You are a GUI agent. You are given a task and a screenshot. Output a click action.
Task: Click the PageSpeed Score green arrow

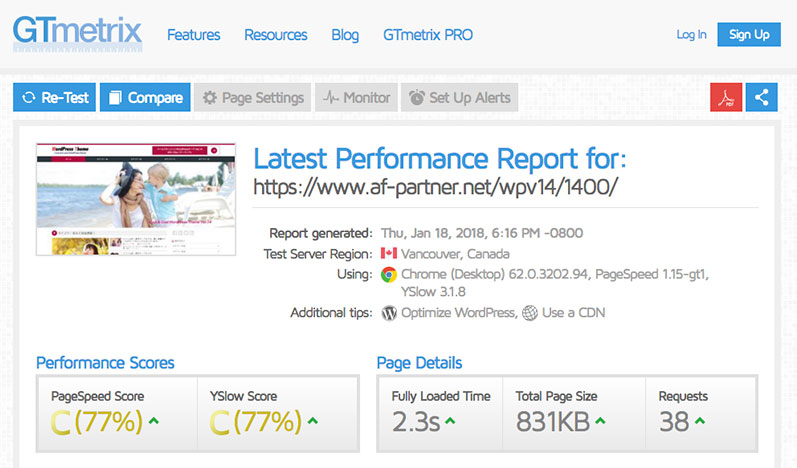click(154, 421)
